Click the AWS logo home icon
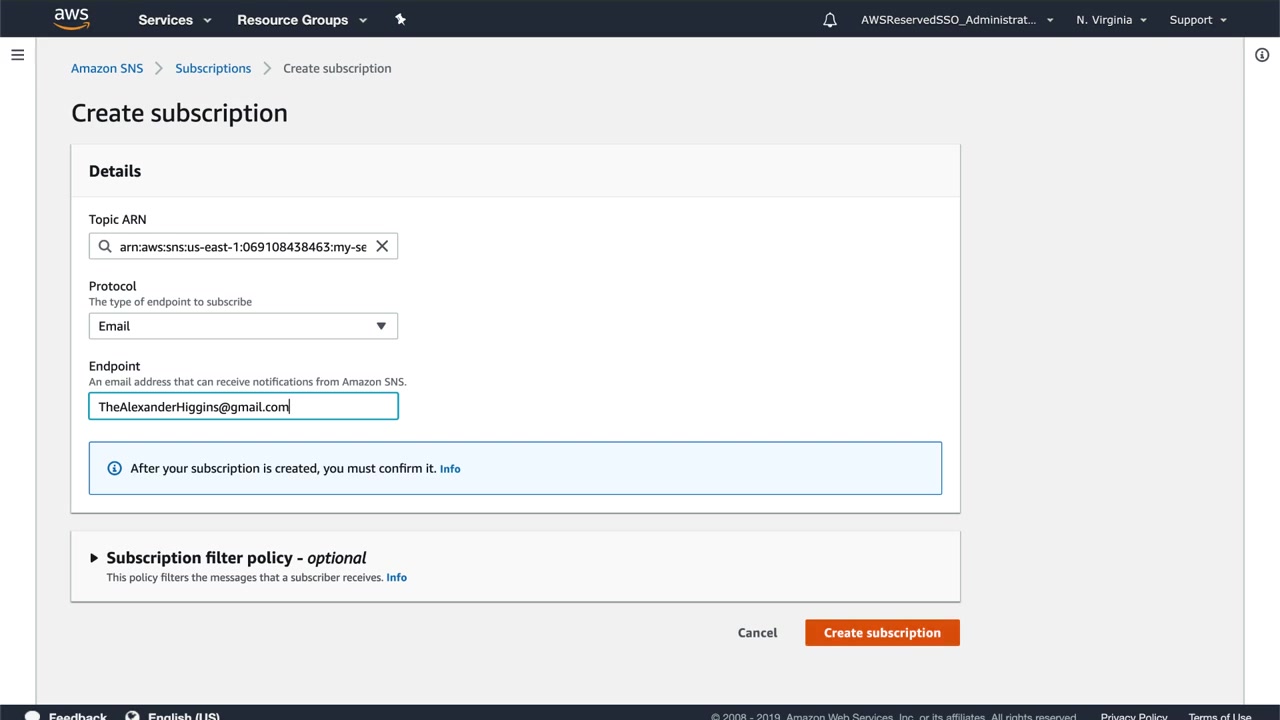Viewport: 1280px width, 720px height. (x=72, y=19)
